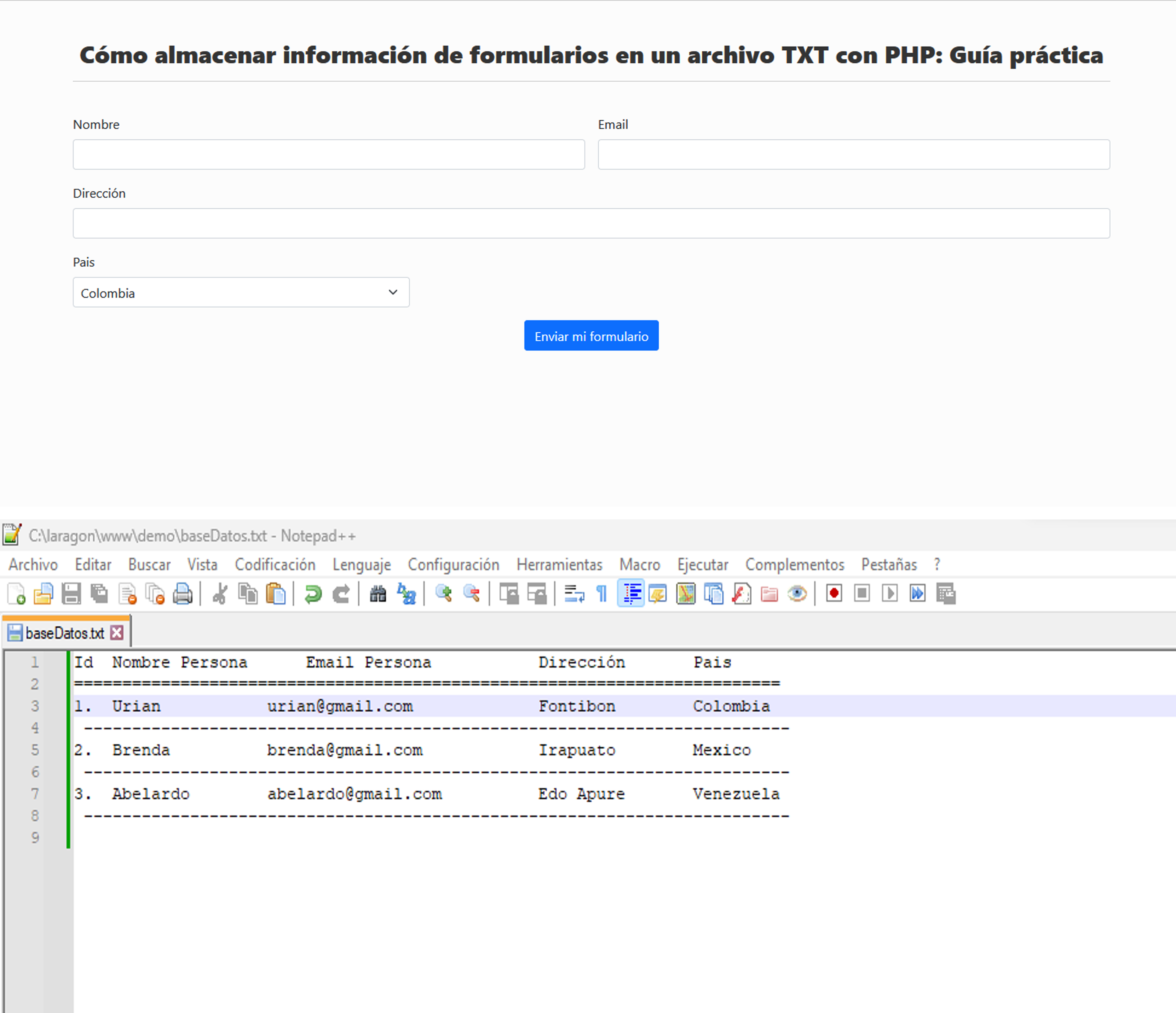Click the Save file floppy icon
Image resolution: width=1176 pixels, height=1013 pixels.
tap(71, 594)
